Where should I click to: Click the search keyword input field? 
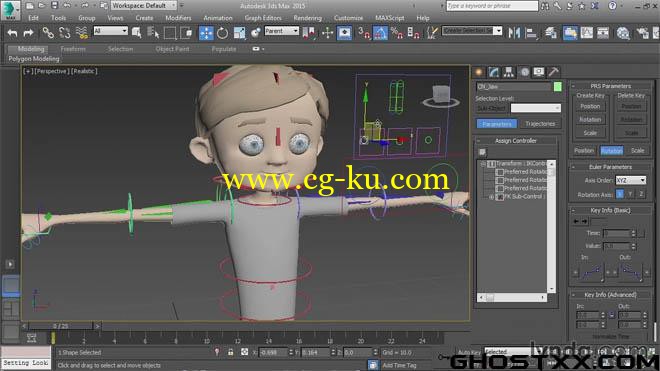pyautogui.click(x=492, y=6)
